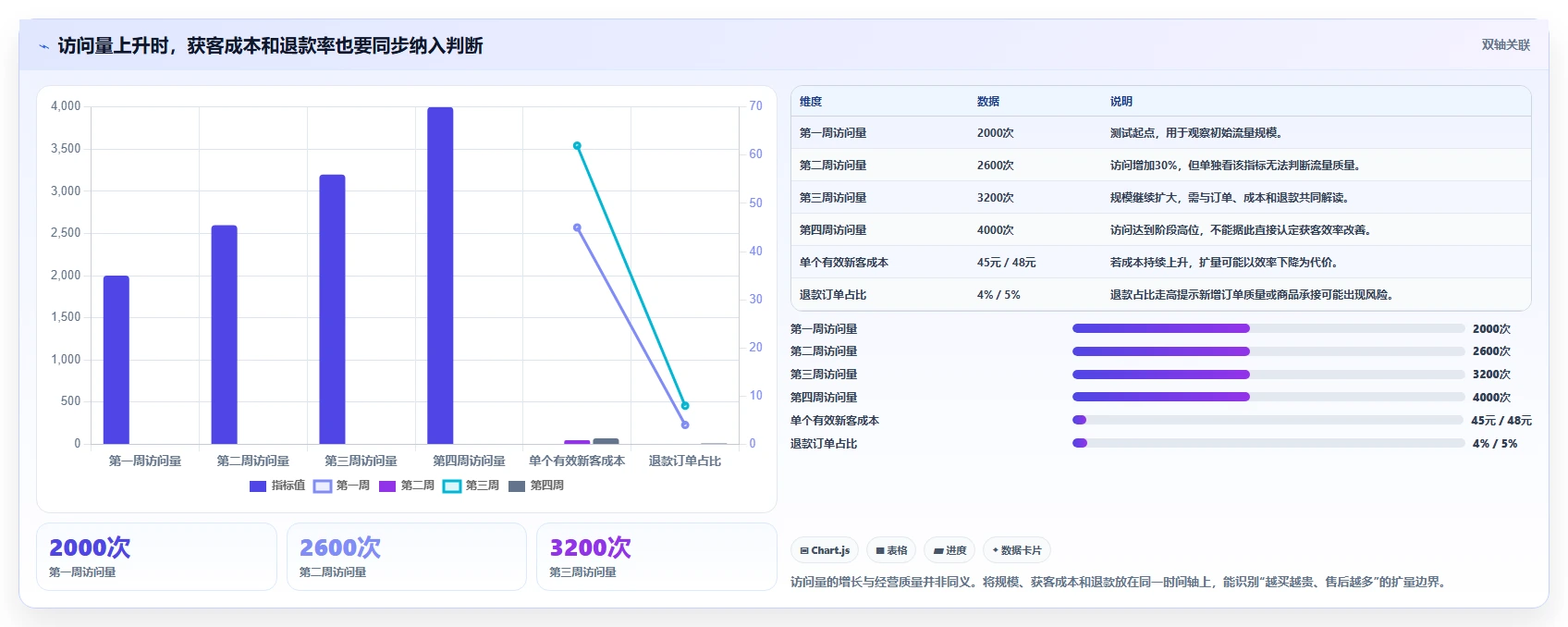Select the Chart.js tag chip

(825, 550)
